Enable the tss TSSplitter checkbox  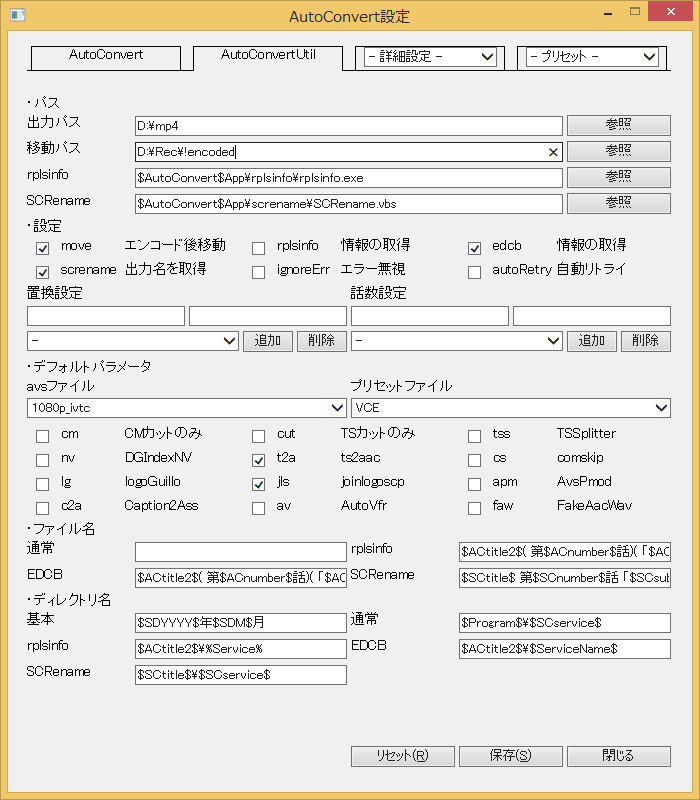[x=474, y=437]
